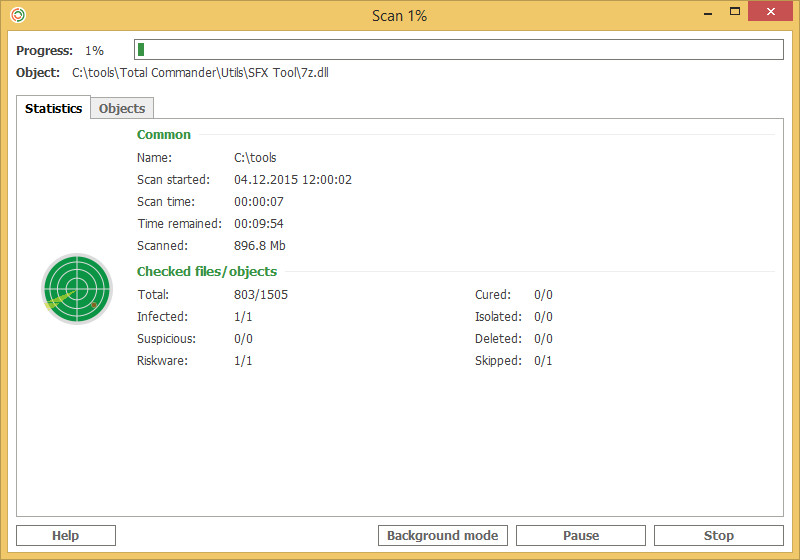
Task: Click the Infected label
Action: 162,316
